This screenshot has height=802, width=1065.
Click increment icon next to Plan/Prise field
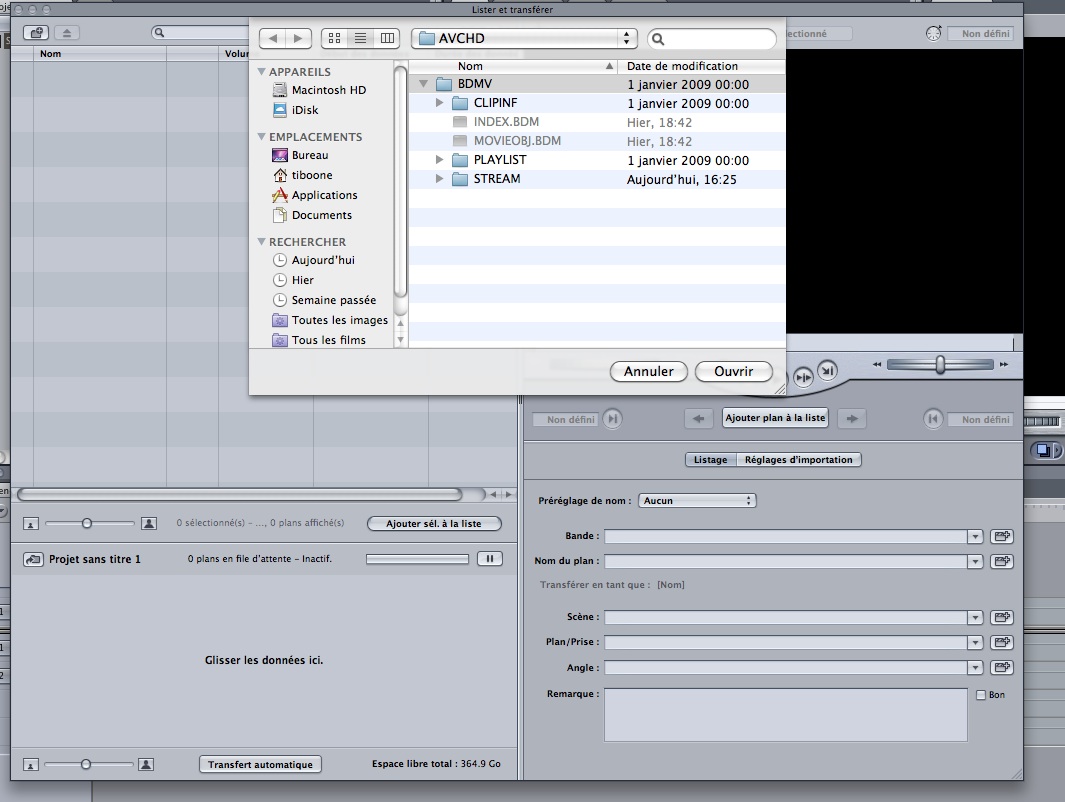1001,642
